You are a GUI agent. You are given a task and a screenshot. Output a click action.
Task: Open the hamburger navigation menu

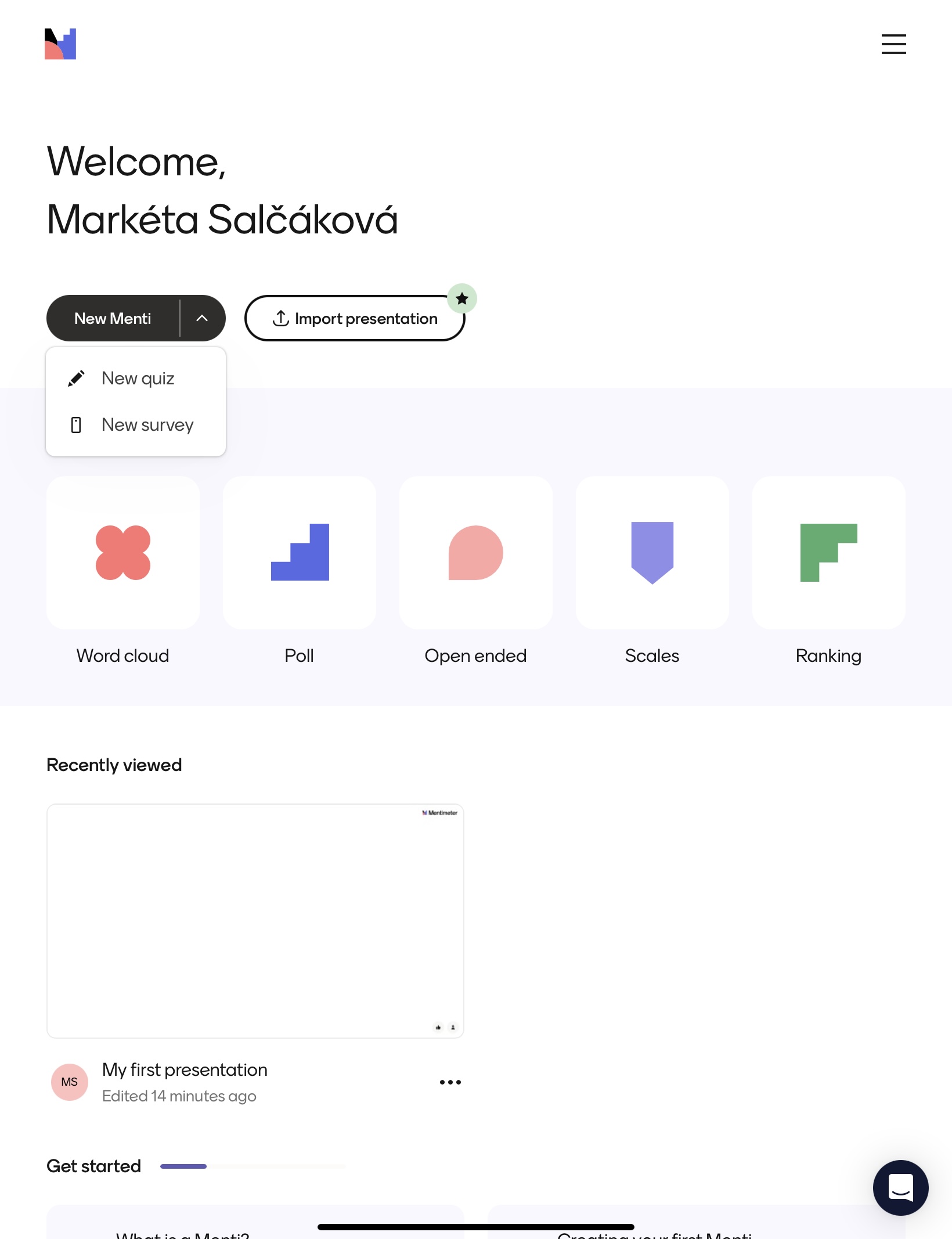click(x=893, y=44)
